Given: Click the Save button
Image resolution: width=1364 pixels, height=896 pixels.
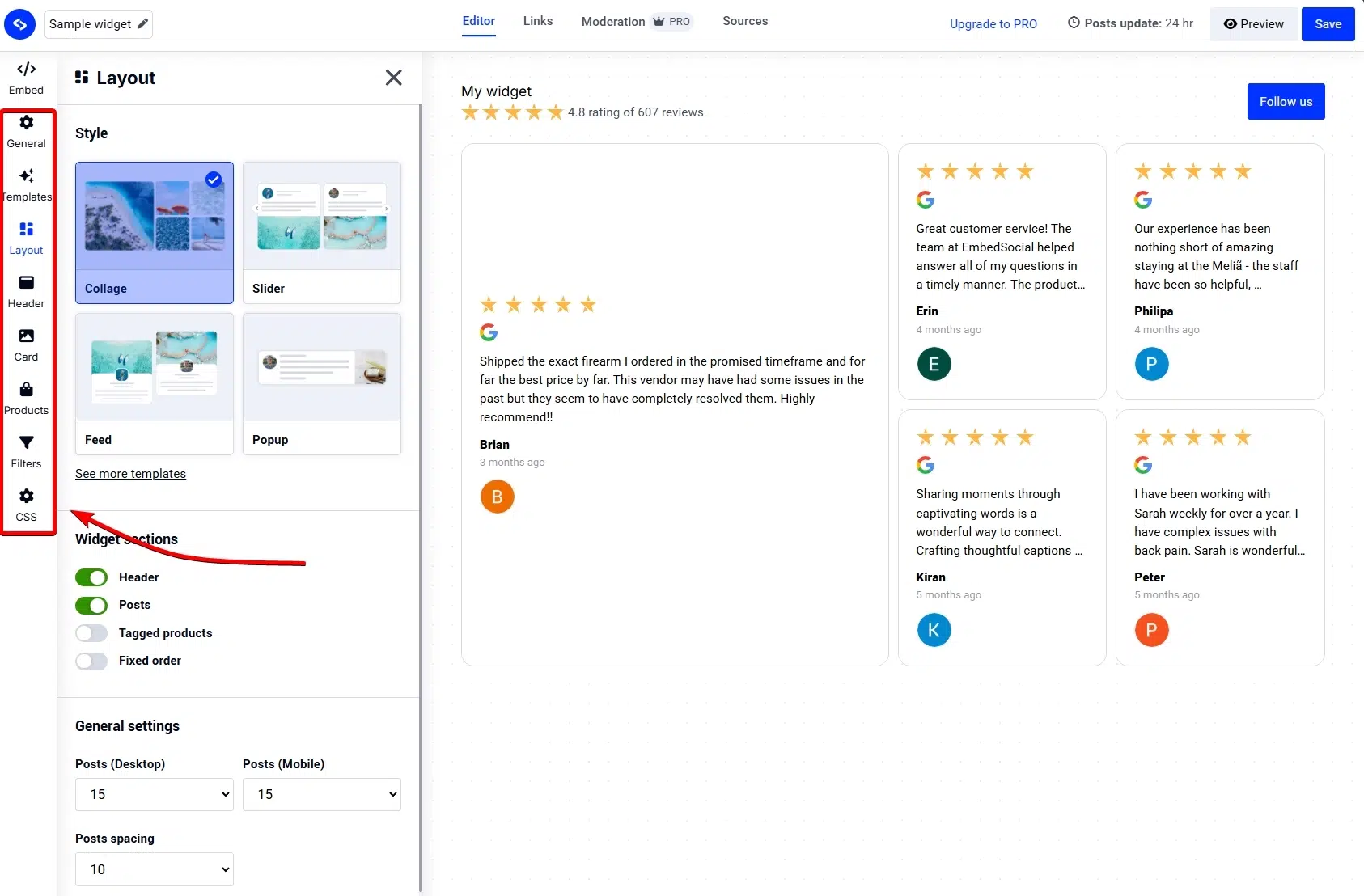Looking at the screenshot, I should click(1328, 23).
